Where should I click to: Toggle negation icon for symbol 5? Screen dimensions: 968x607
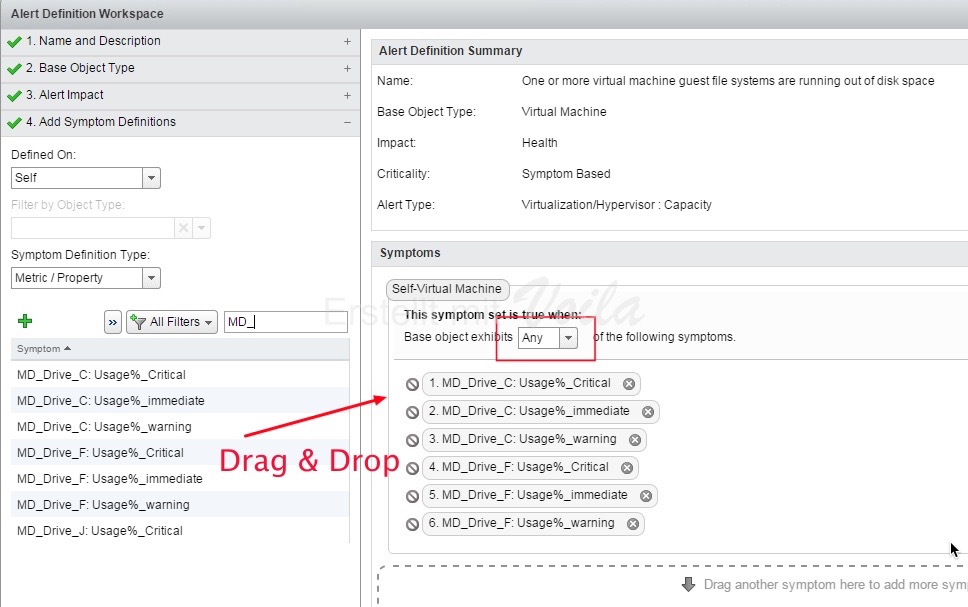tap(412, 496)
